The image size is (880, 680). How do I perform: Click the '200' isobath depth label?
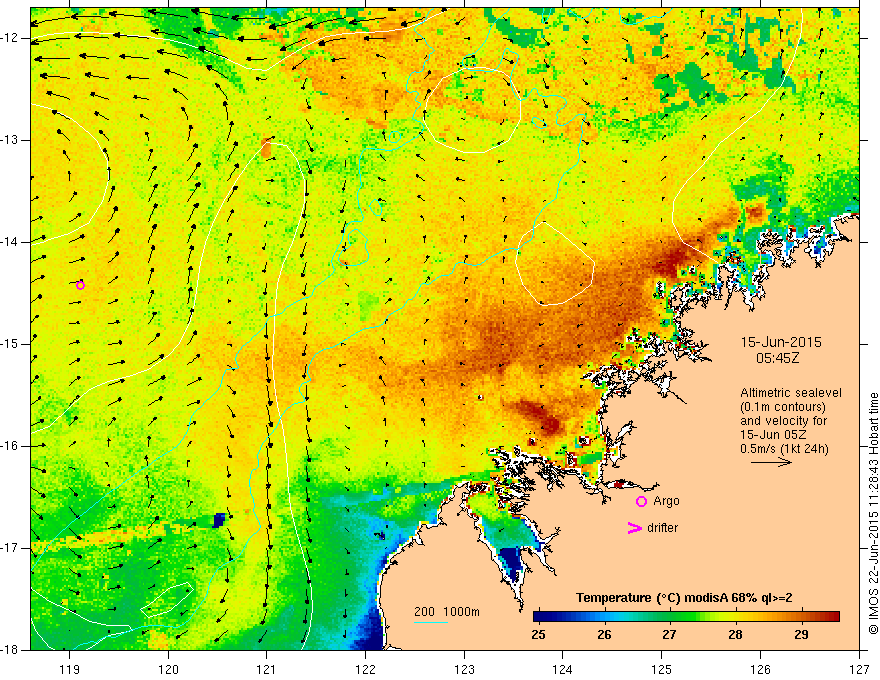coord(424,612)
